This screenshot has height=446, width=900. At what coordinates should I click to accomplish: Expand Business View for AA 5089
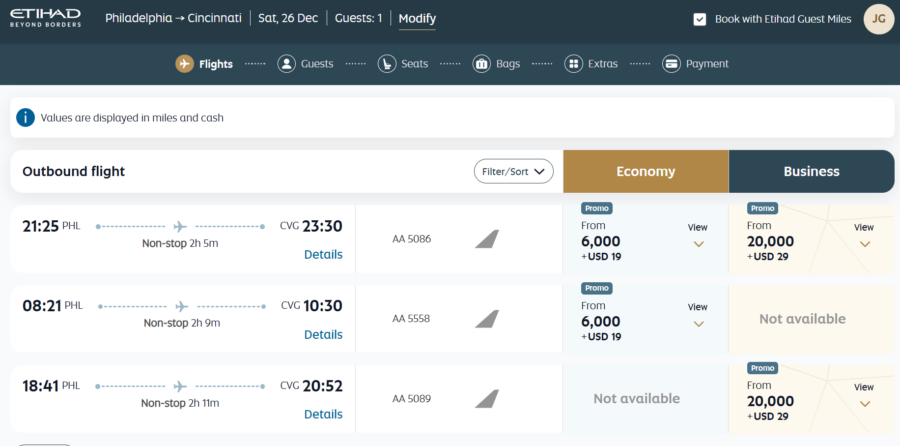[864, 395]
